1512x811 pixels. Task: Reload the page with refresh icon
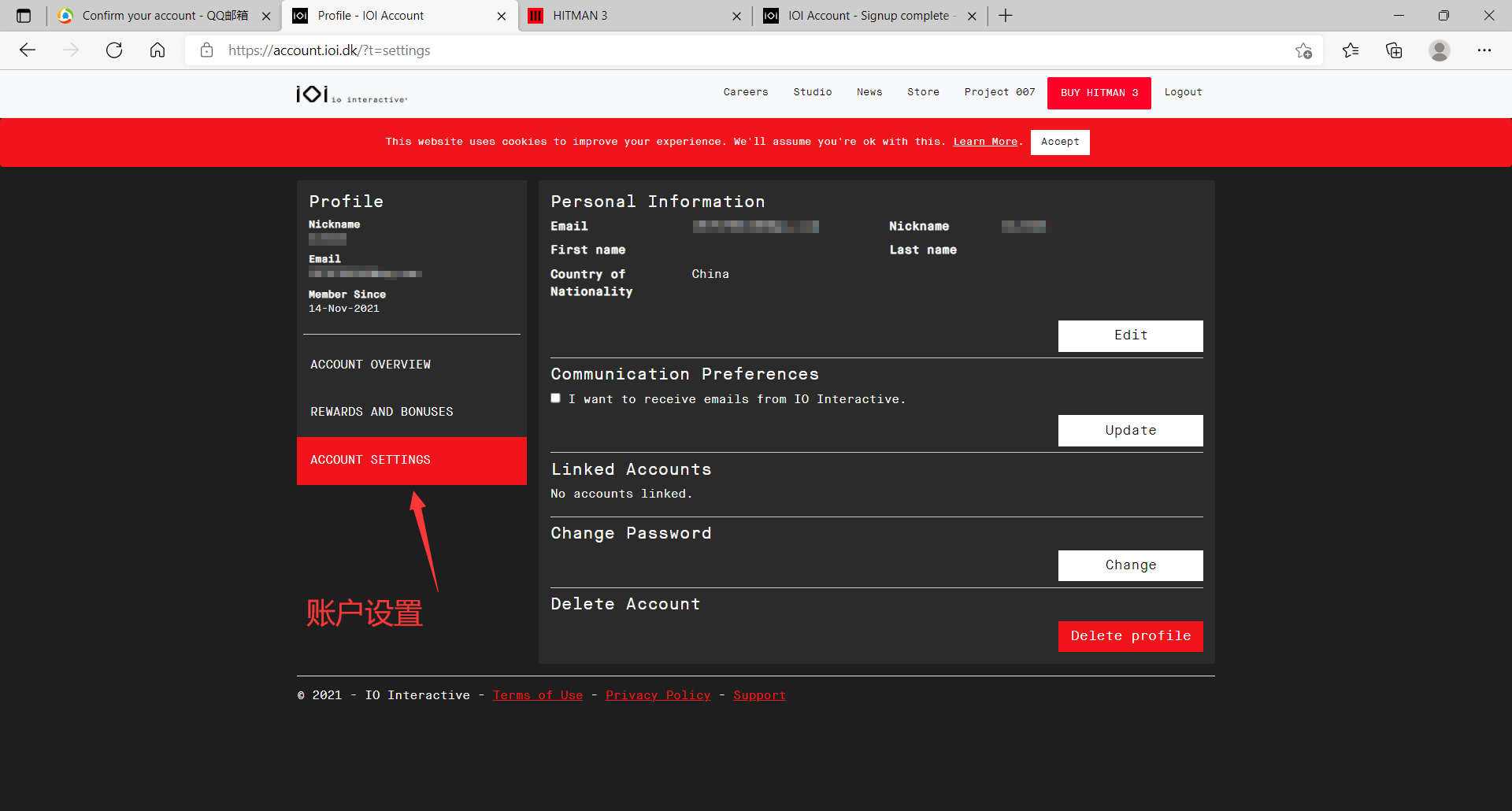click(x=114, y=50)
